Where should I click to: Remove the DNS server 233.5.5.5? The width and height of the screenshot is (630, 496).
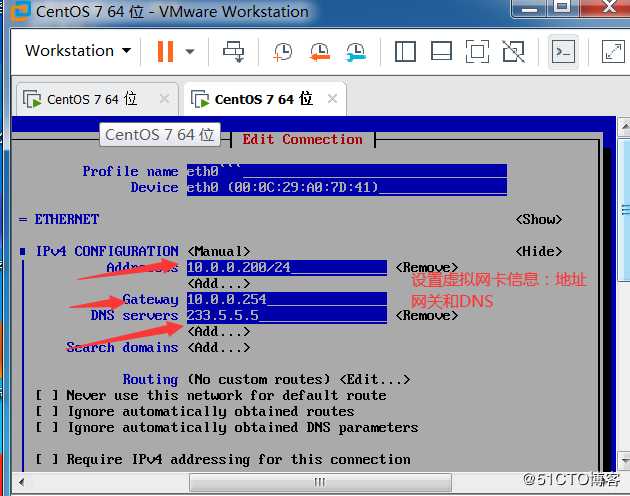coord(427,316)
